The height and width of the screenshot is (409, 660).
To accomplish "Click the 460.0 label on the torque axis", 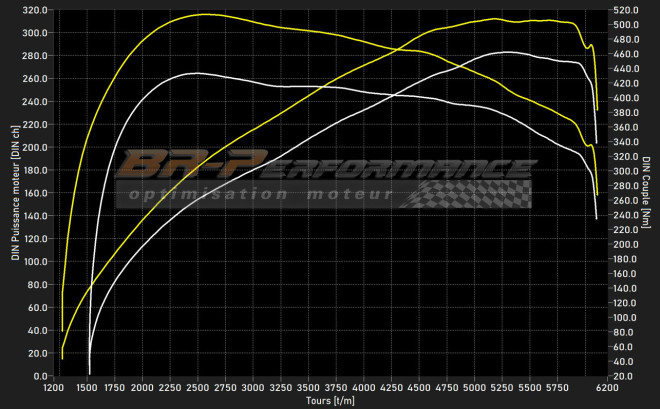I will pyautogui.click(x=626, y=54).
